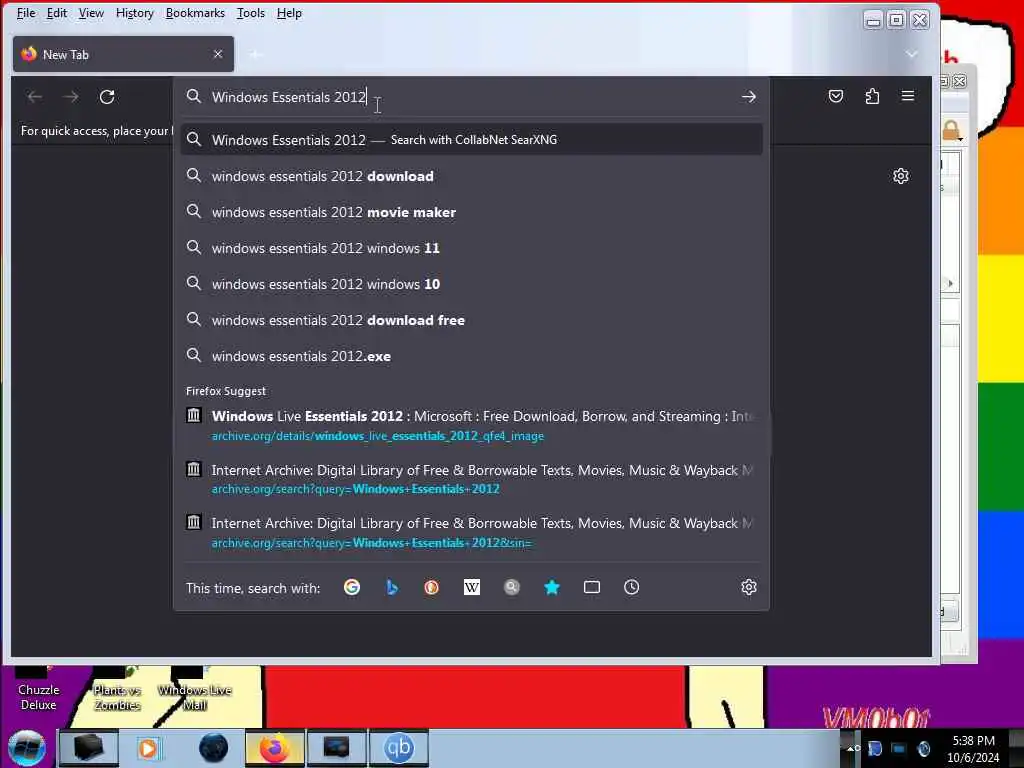Open the media player taskbar icon
1024x768 pixels.
(148, 748)
